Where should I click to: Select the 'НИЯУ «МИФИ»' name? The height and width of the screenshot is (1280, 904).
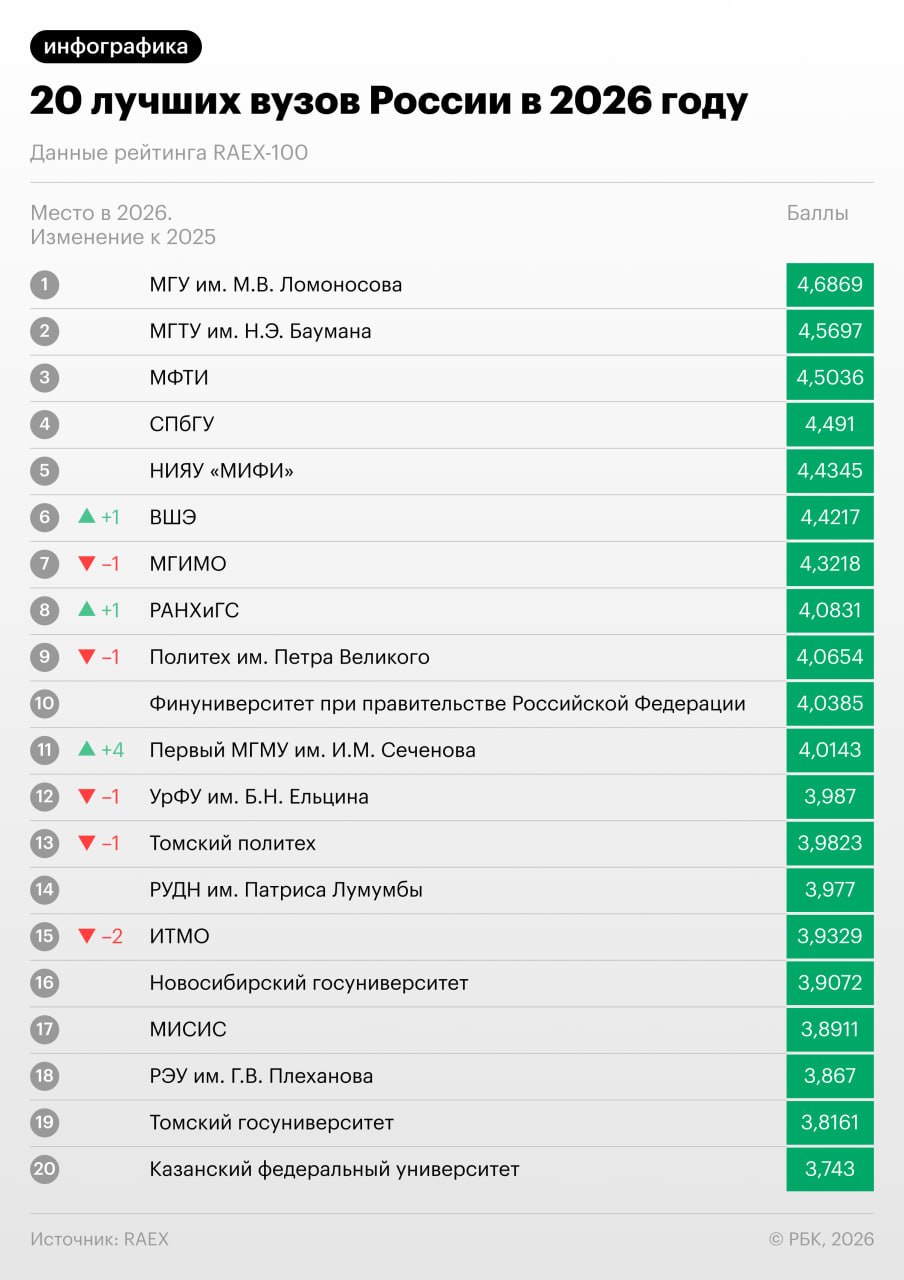[x=221, y=471]
